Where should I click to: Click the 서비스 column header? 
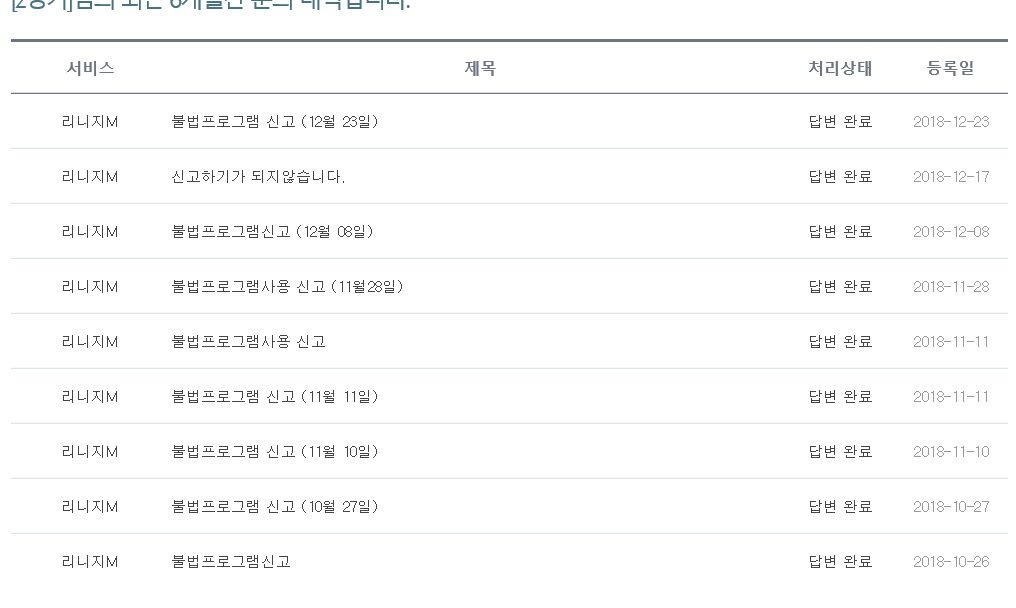tap(90, 68)
